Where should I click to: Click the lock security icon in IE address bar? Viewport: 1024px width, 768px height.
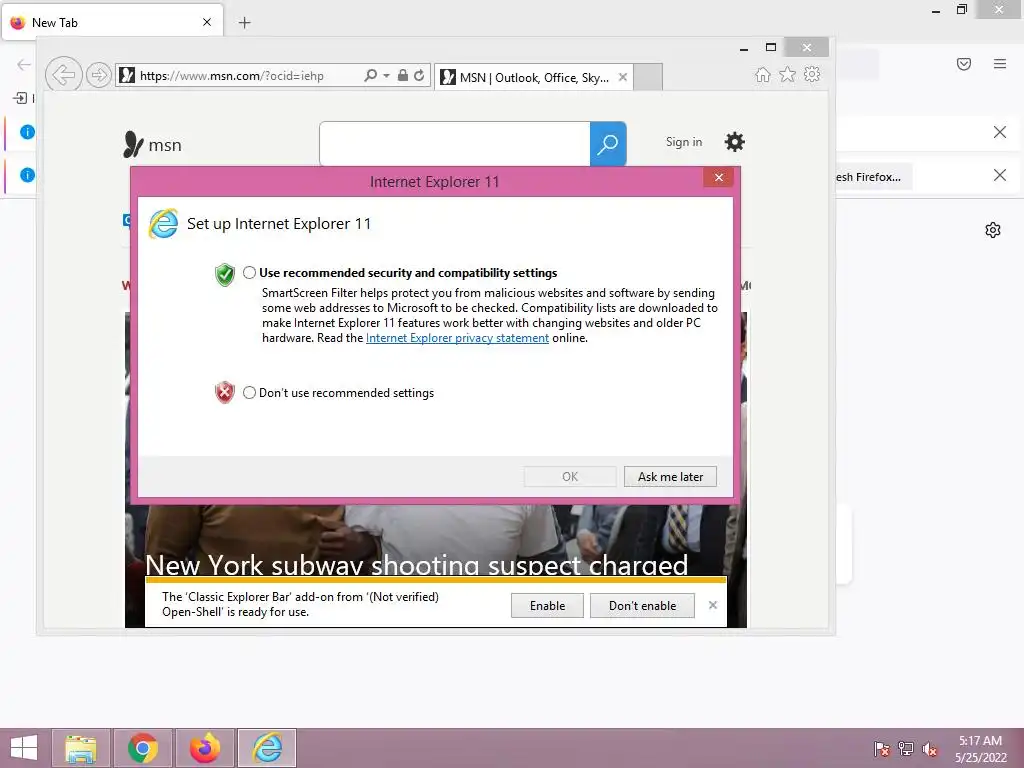click(x=403, y=75)
